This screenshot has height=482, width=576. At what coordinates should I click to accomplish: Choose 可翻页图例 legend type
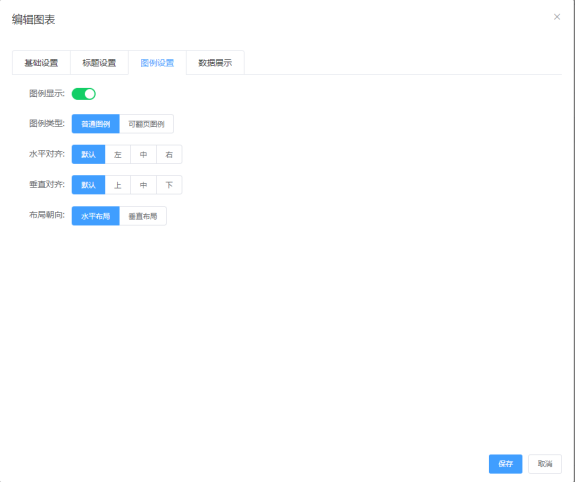pos(147,124)
